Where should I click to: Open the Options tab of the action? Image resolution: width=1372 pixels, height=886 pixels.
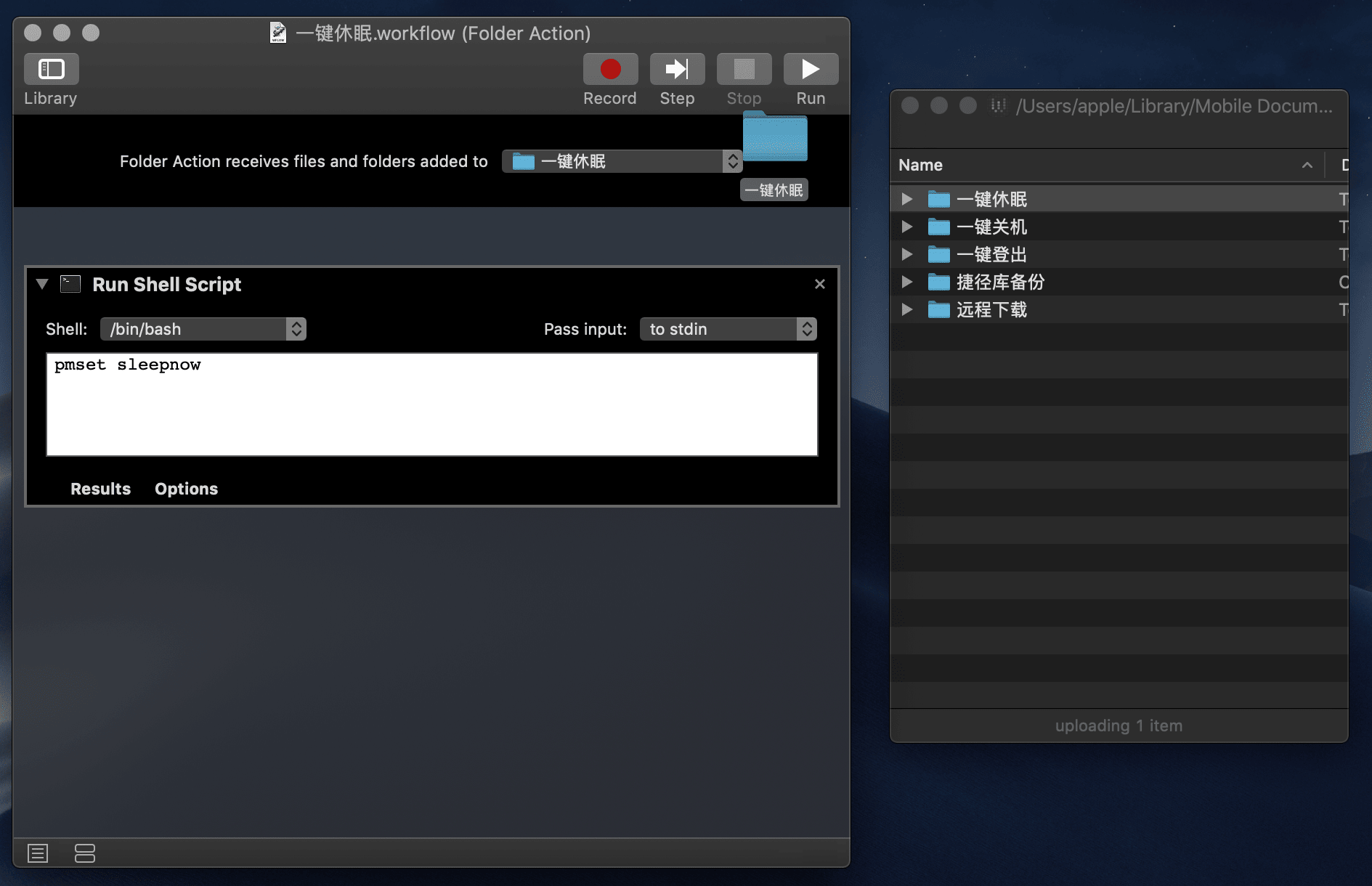pos(186,489)
